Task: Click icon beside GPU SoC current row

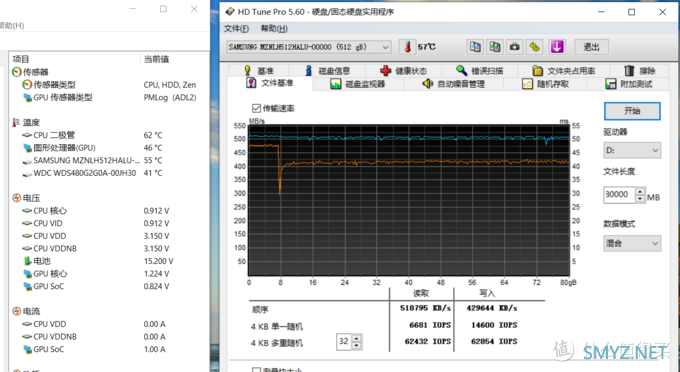Action: [27, 349]
